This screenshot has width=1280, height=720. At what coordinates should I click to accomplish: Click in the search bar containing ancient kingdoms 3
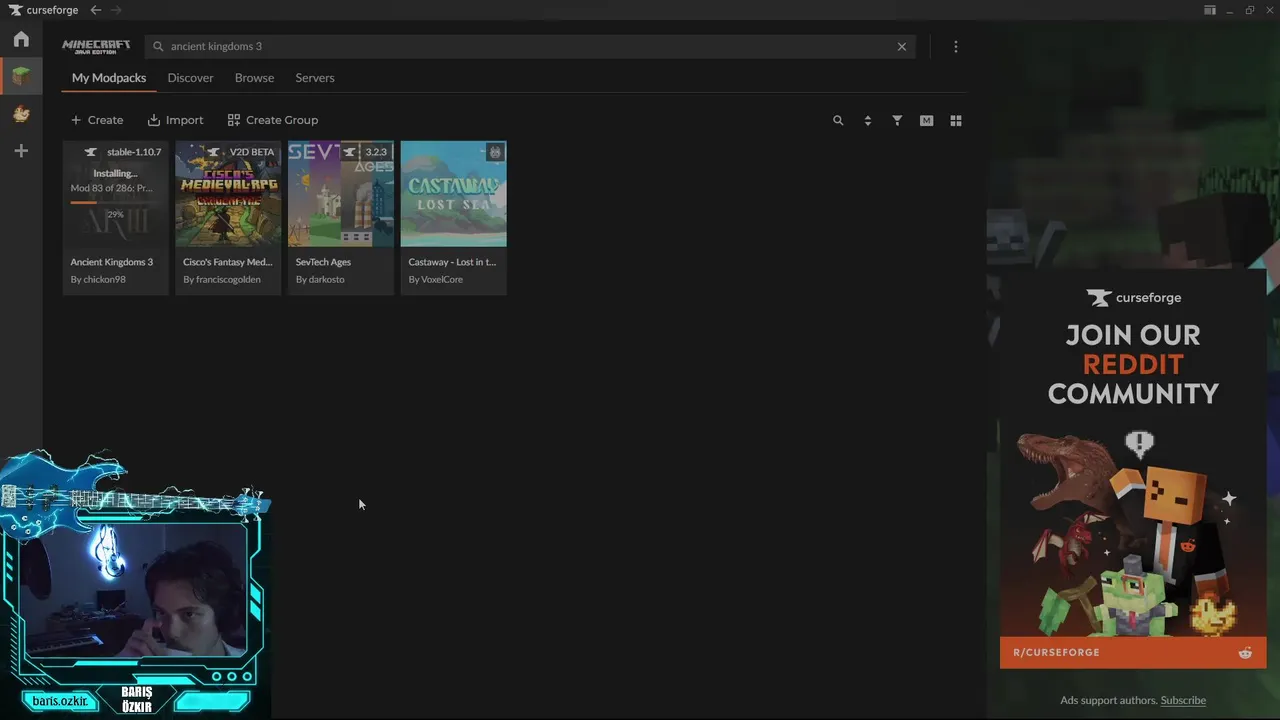pyautogui.click(x=530, y=46)
